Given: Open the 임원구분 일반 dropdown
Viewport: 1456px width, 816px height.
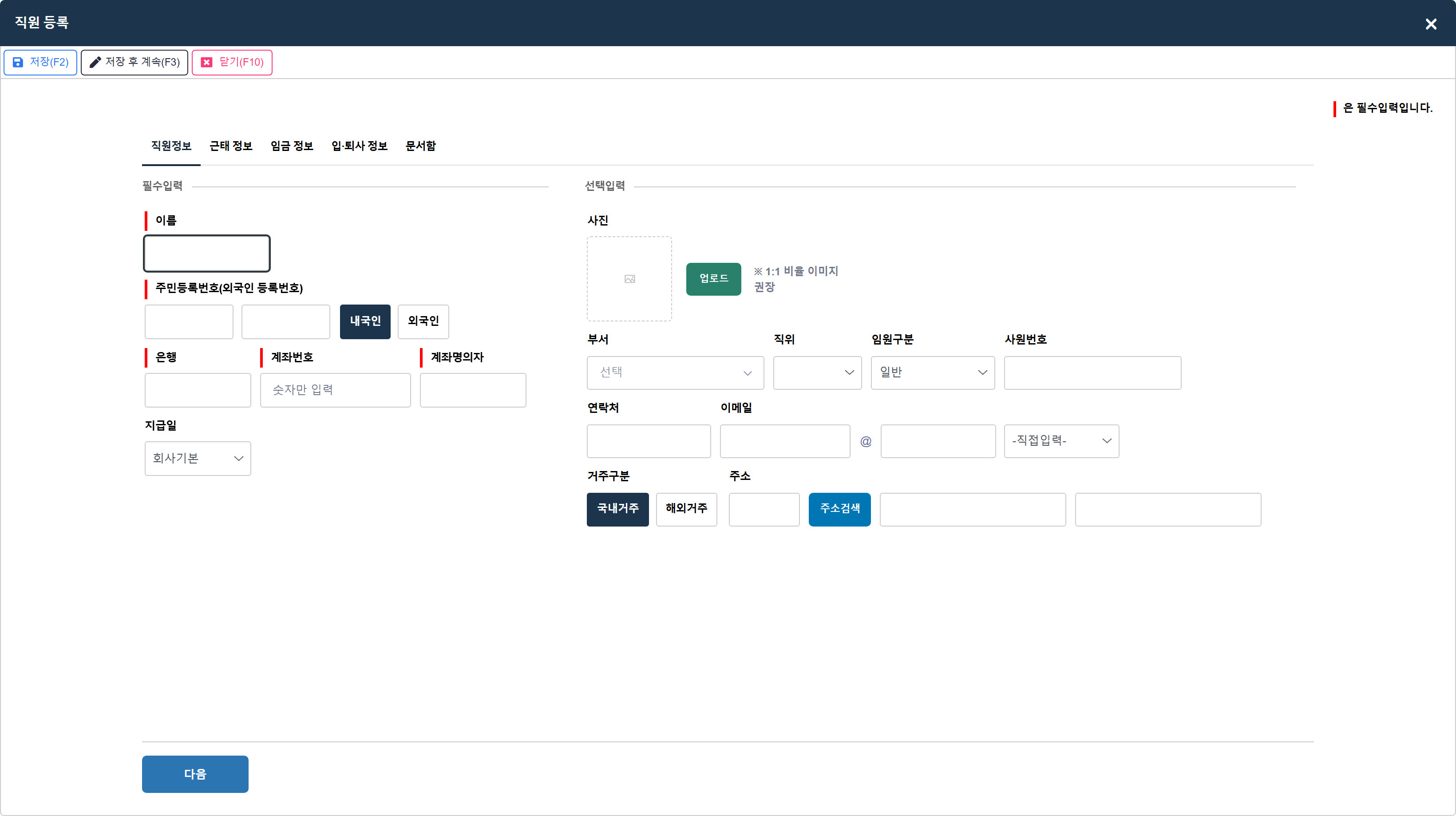Looking at the screenshot, I should point(933,372).
